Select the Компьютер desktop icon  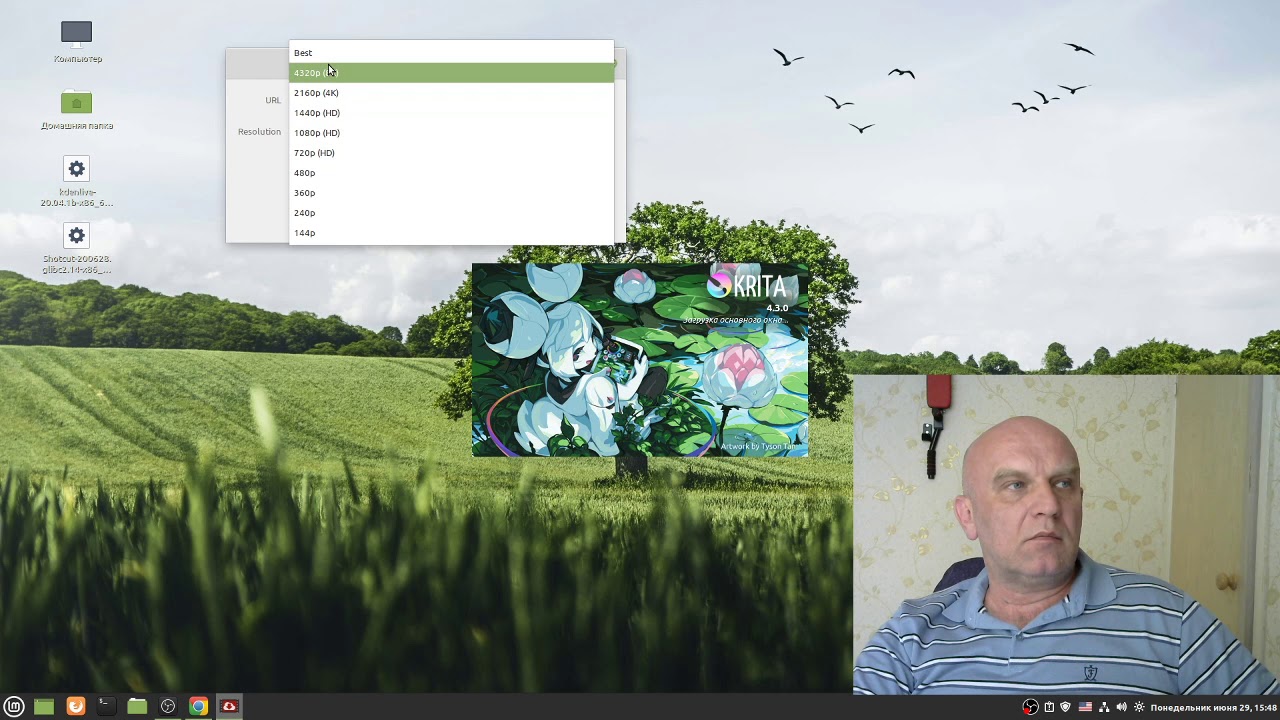(77, 42)
